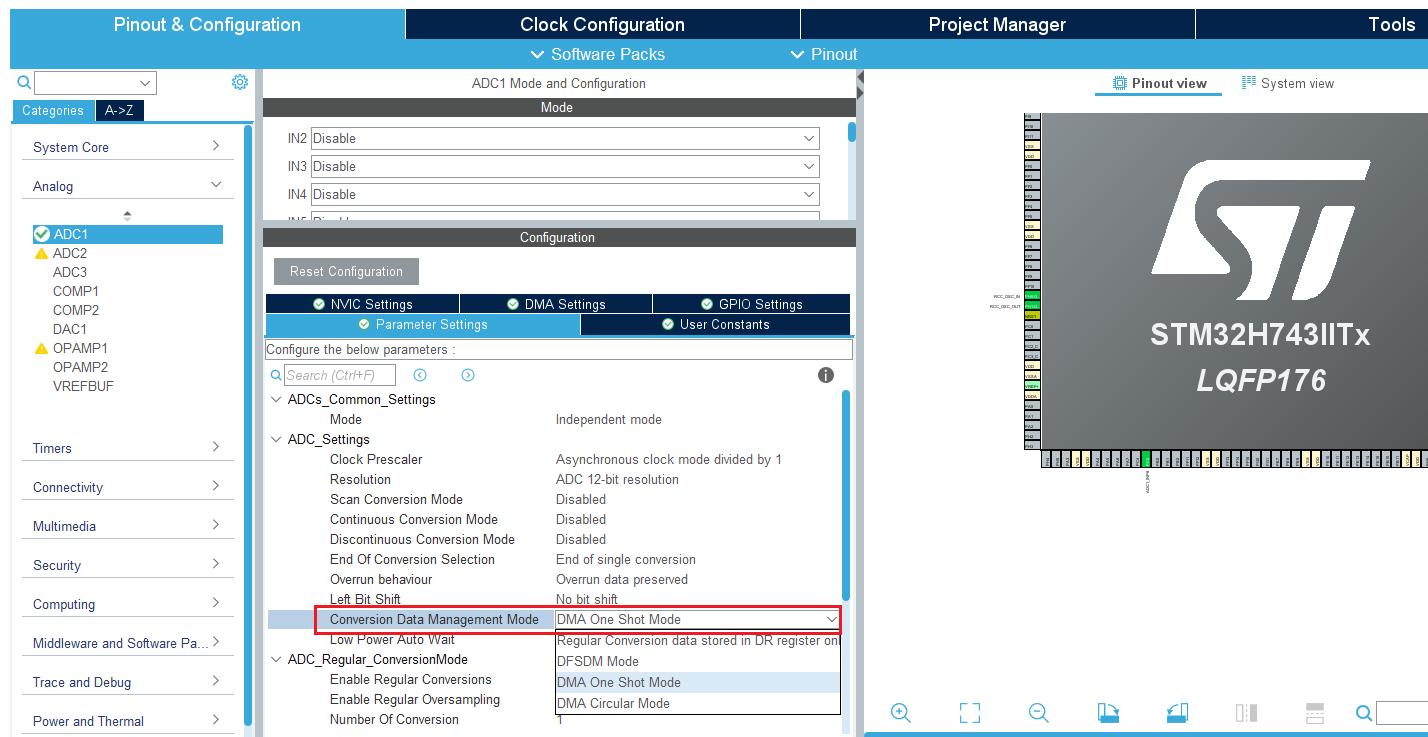The image size is (1428, 737).
Task: Switch to the A->Z list tab
Action: [119, 110]
